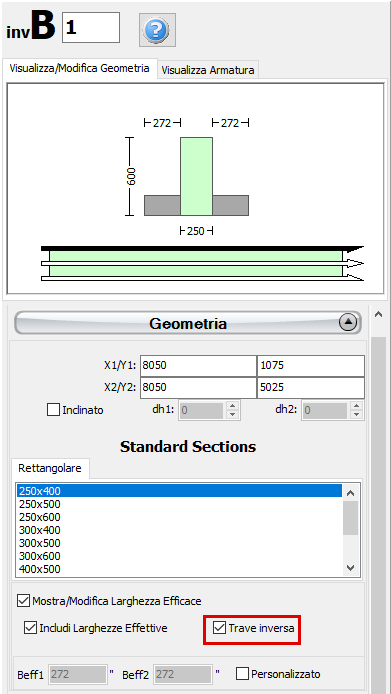The width and height of the screenshot is (391, 694).
Task: Click the Rettangolare tab
Action: click(x=50, y=468)
